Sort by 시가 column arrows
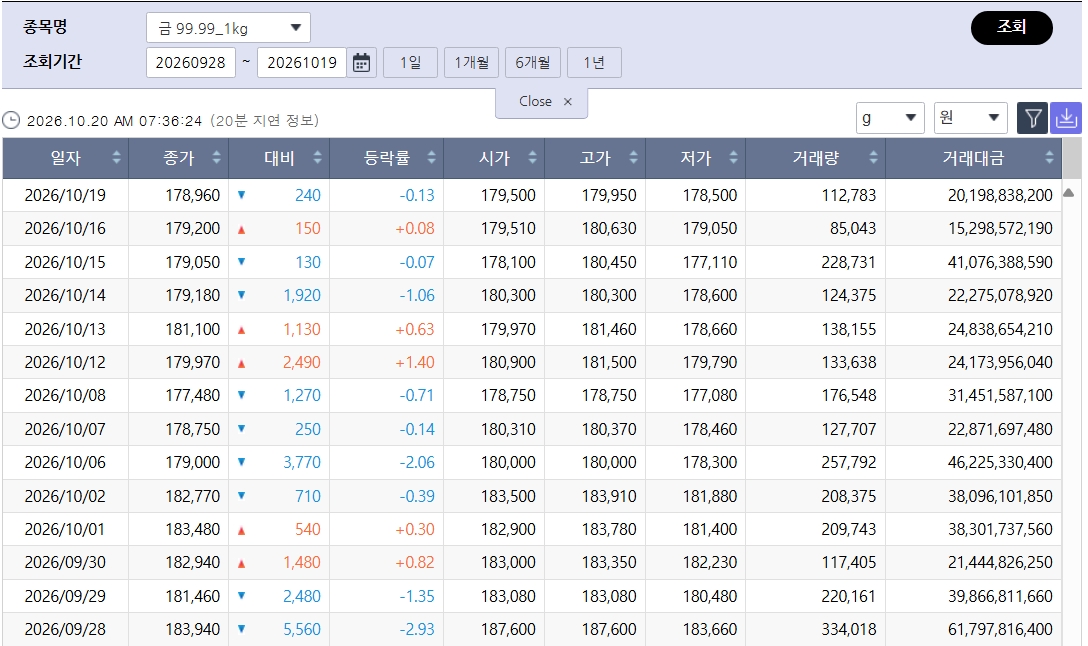The width and height of the screenshot is (1088, 646). click(532, 158)
